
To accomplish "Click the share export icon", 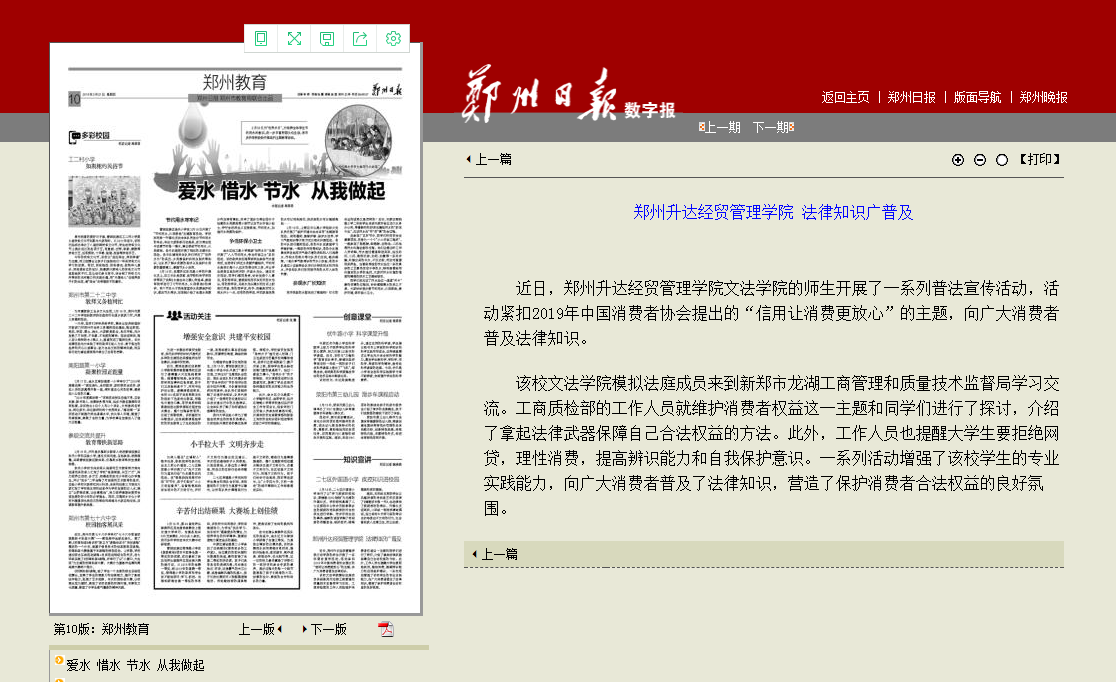I will 360,39.
